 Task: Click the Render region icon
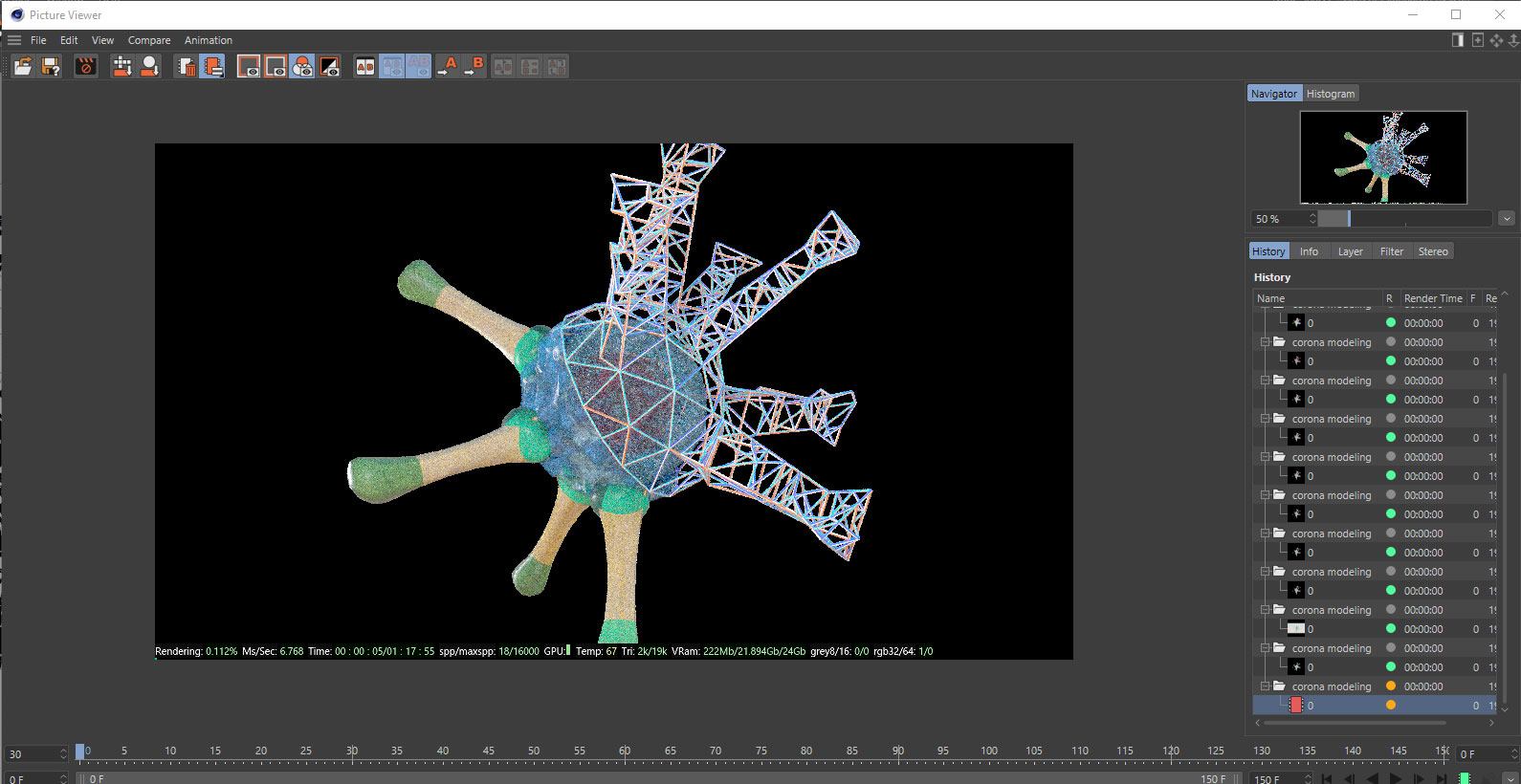121,66
